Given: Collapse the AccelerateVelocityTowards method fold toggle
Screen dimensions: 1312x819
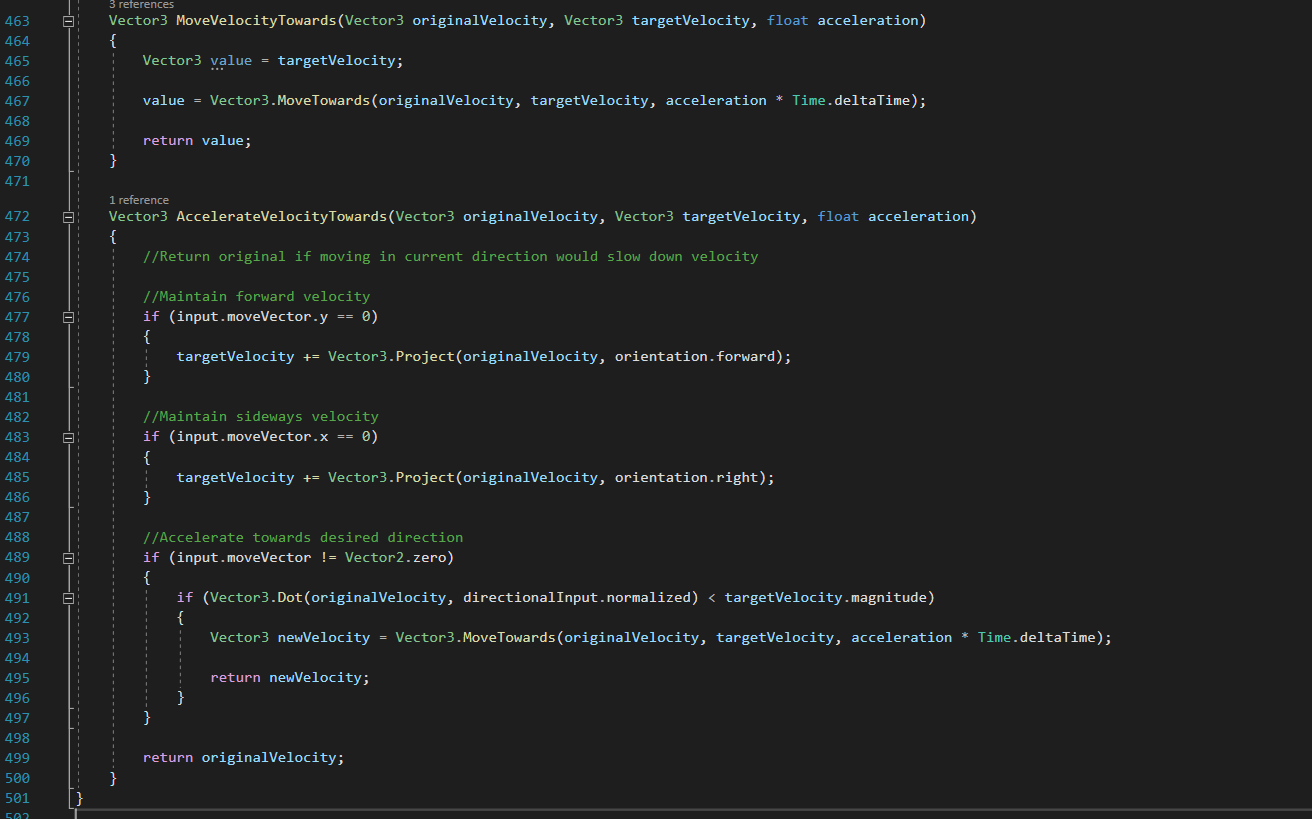Looking at the screenshot, I should pyautogui.click(x=68, y=217).
